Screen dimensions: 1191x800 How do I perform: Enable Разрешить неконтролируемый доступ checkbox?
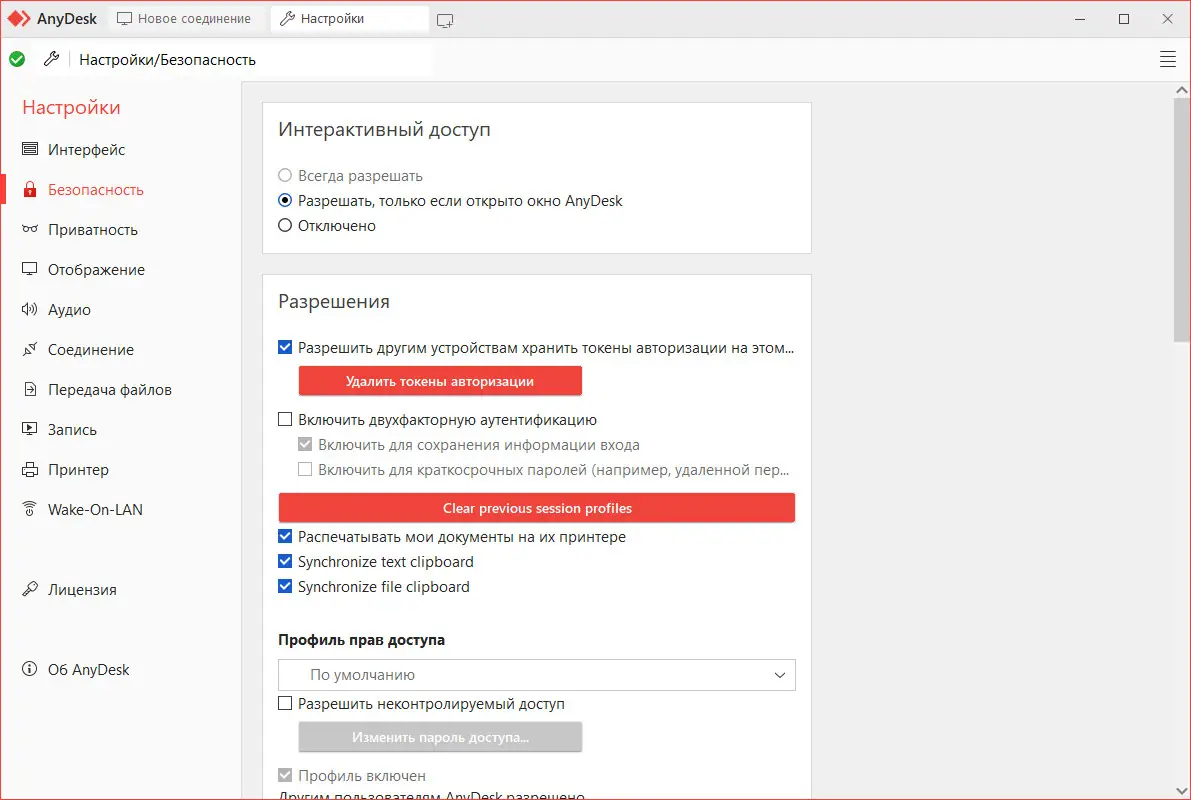(285, 704)
